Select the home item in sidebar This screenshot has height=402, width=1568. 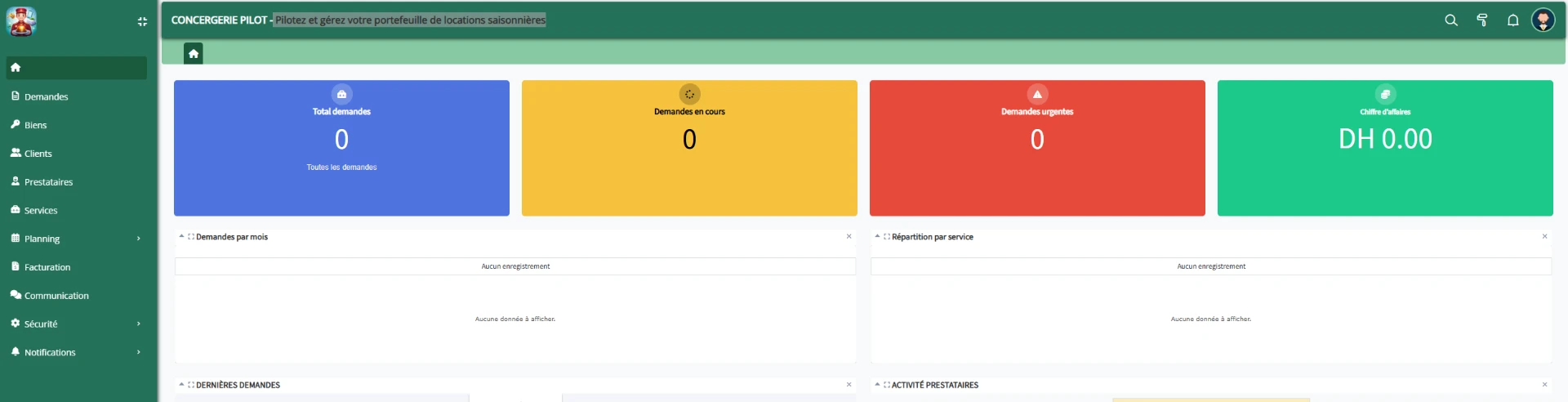coord(77,68)
